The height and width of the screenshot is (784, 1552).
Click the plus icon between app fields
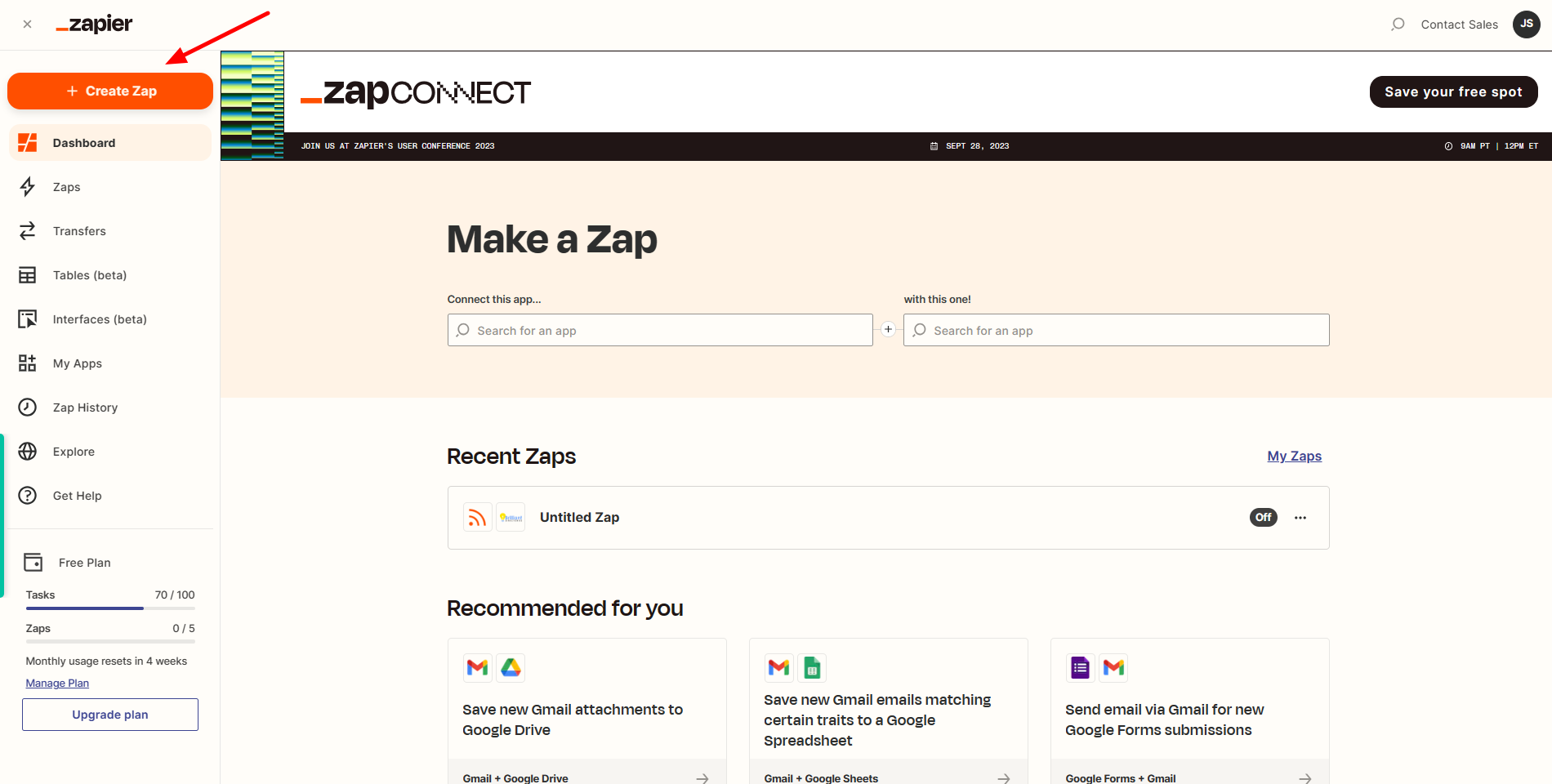[889, 329]
